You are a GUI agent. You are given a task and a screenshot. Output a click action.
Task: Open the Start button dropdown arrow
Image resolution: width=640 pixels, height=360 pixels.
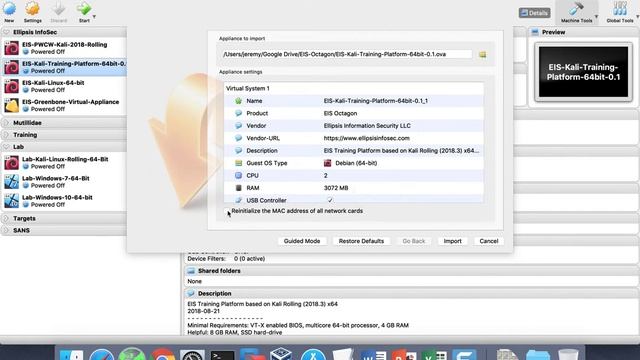[x=94, y=17]
